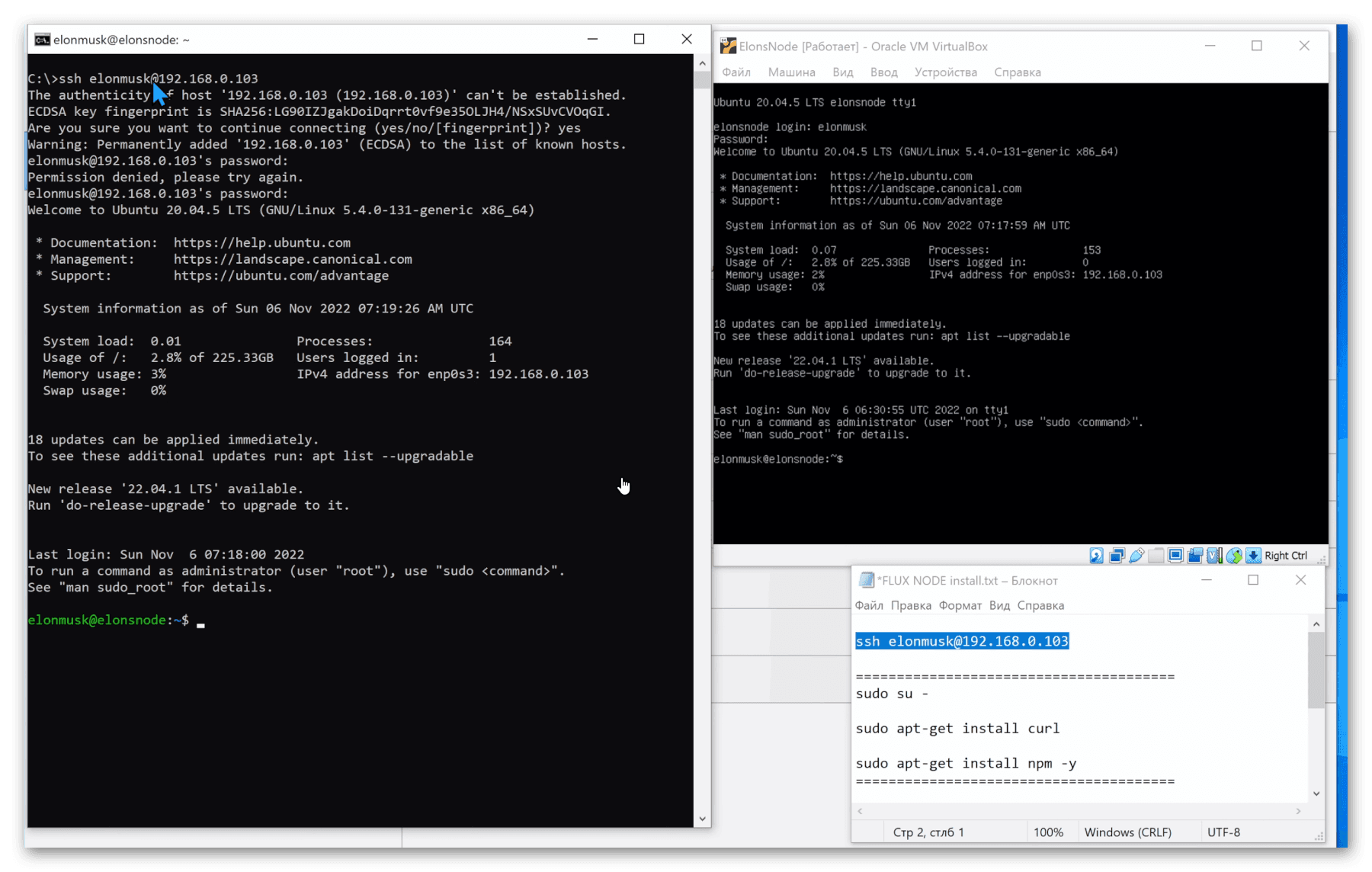Viewport: 1372px width, 872px height.
Task: Click the cmd icon in the SSH window title bar
Action: 42,40
